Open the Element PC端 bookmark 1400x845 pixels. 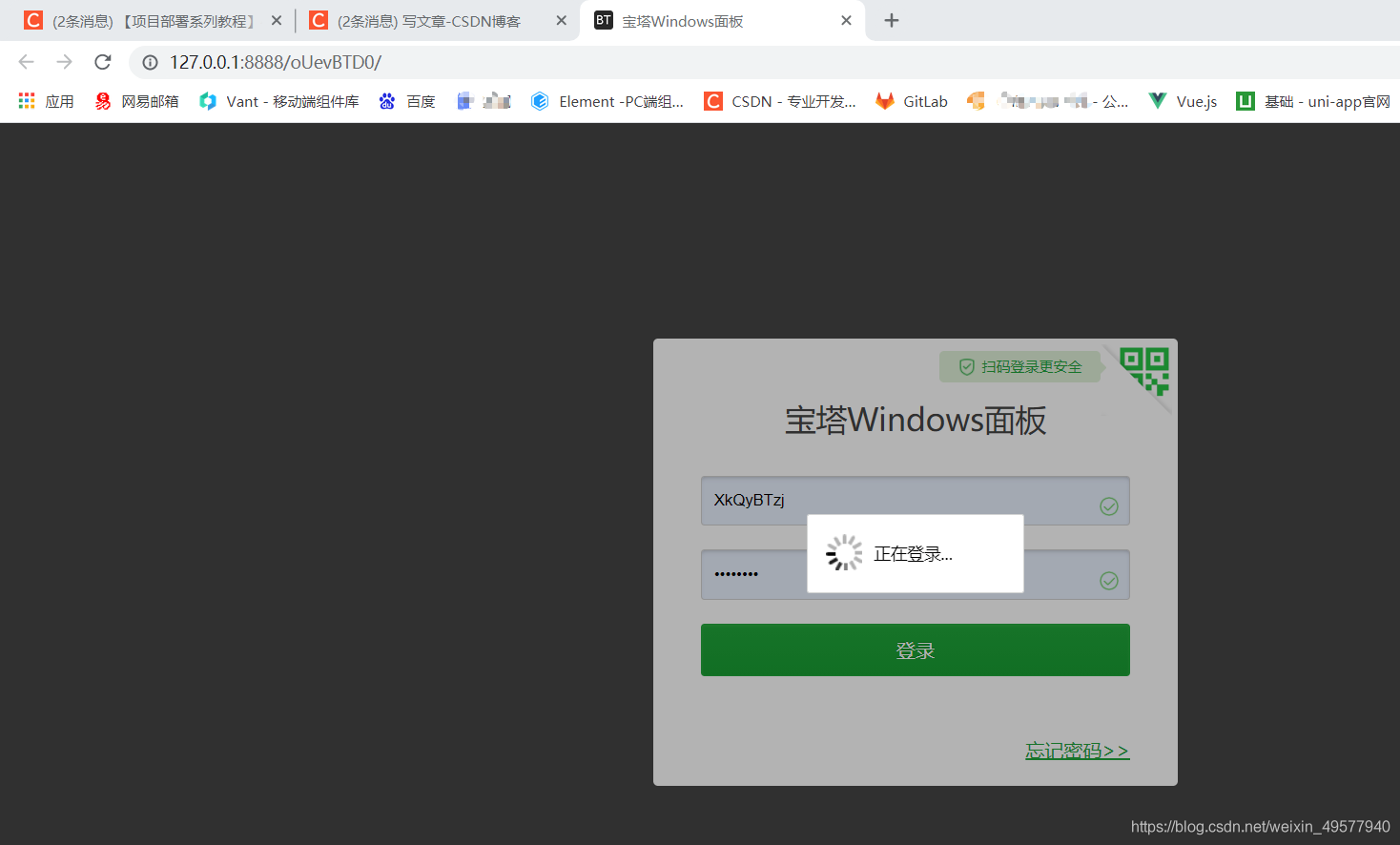point(607,101)
